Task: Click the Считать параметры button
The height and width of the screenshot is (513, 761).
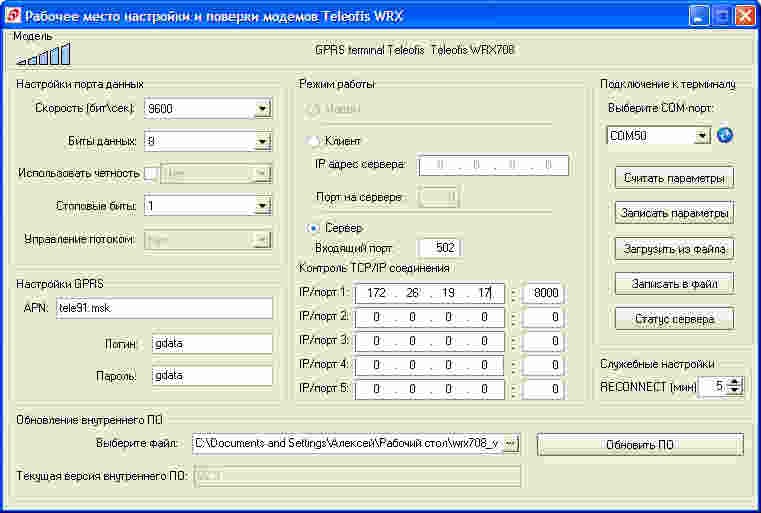Action: coord(674,178)
